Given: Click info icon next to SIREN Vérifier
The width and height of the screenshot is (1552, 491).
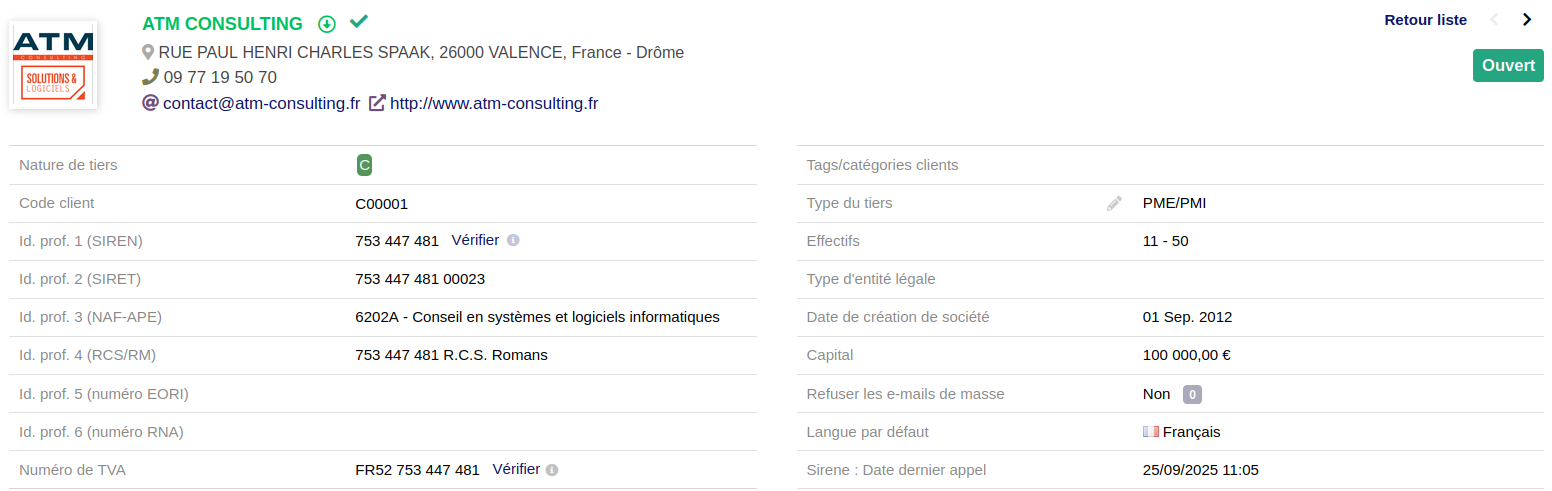Looking at the screenshot, I should point(513,240).
